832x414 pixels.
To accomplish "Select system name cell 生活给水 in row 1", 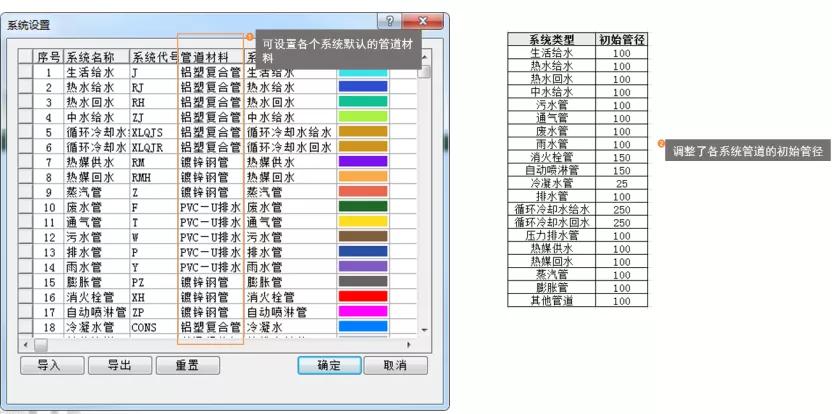I will coord(97,72).
